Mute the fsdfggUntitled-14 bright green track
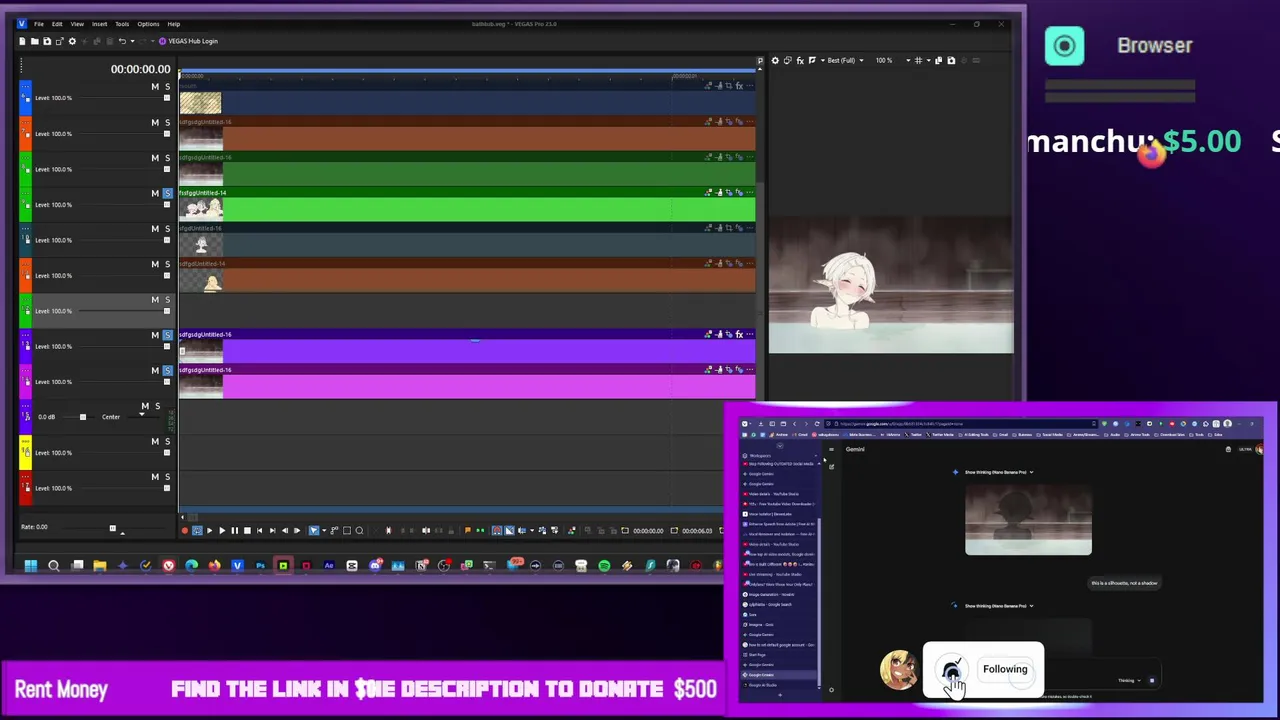 point(155,193)
